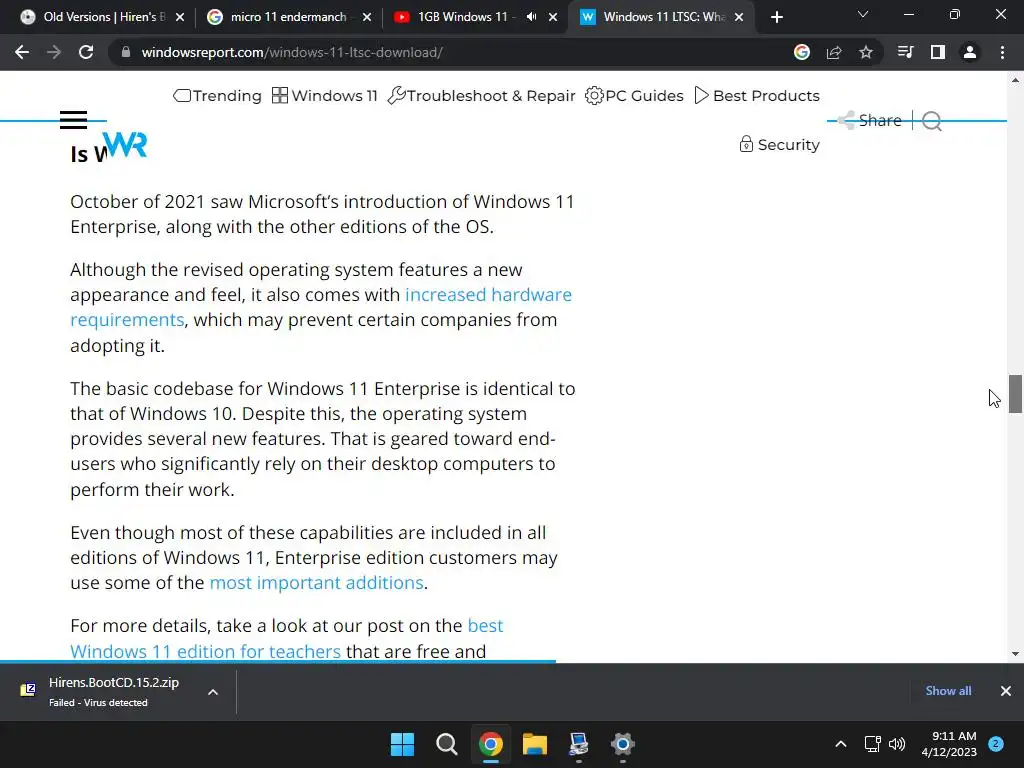
Task: Open best Windows 11 edition for teachers link
Action: tap(287, 638)
